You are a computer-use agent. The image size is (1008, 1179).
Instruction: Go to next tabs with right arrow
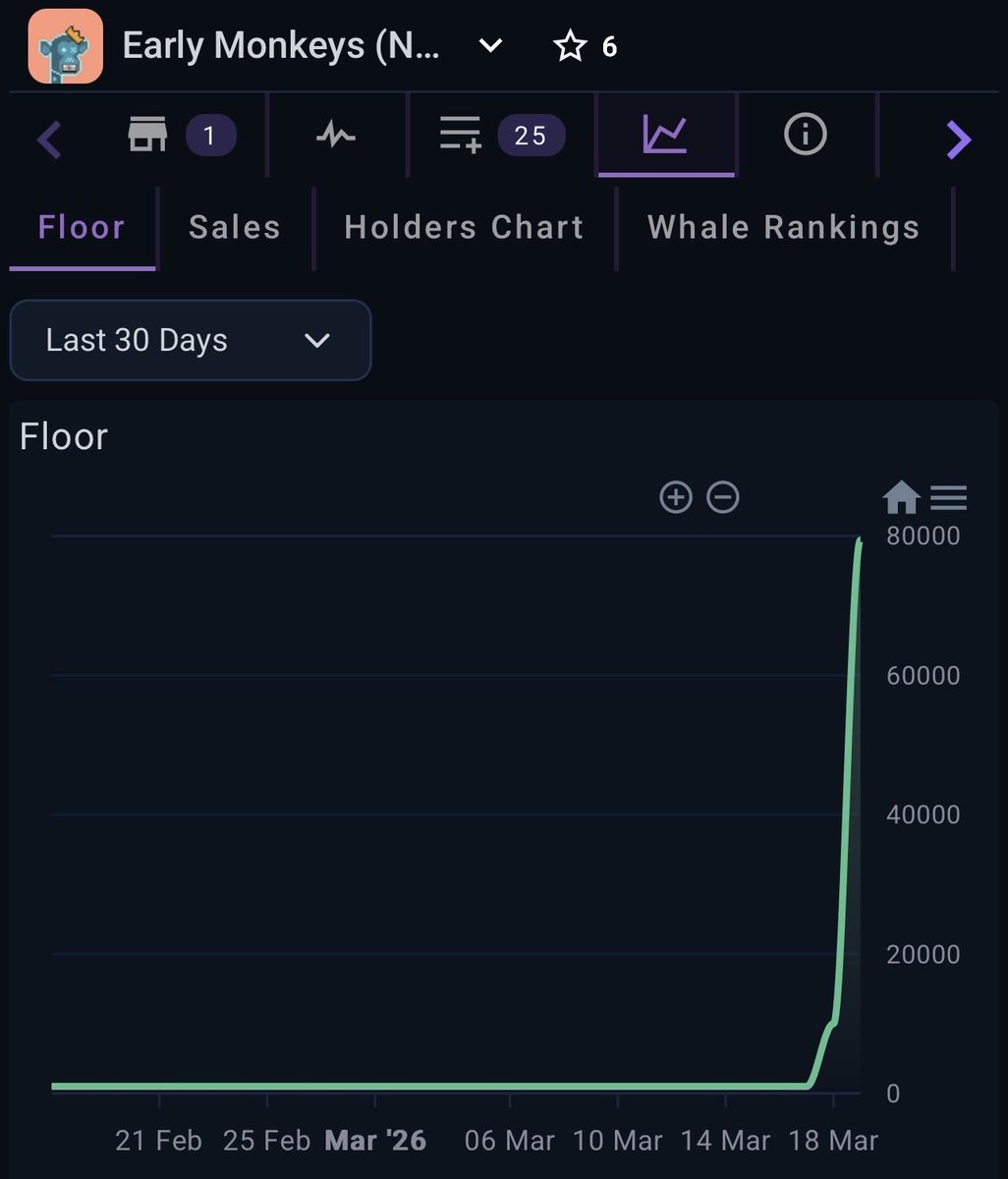pyautogui.click(x=959, y=140)
